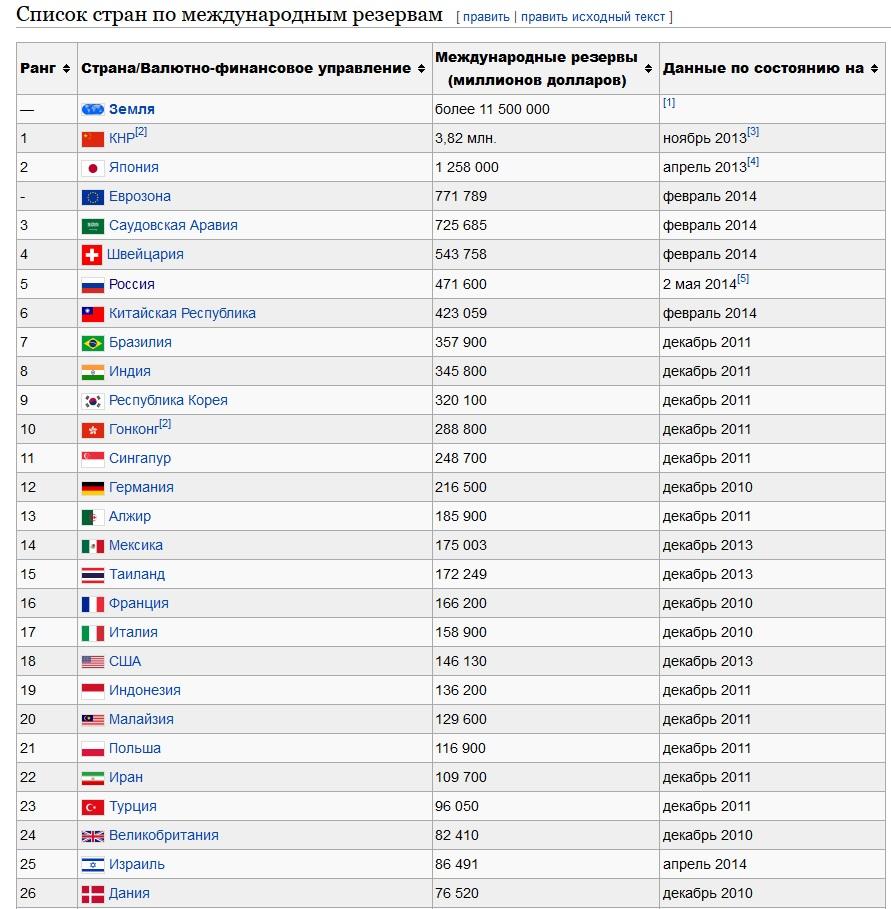This screenshot has width=891, height=909.
Task: Click the Germany flag icon
Action: 92,487
